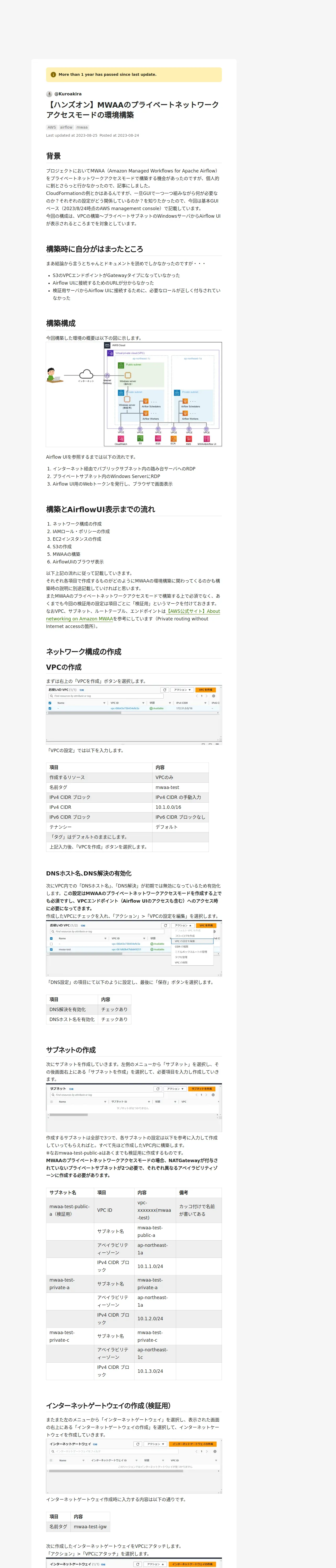This screenshot has width=336, height=1568.
Task: Toggle the select-all checkbox in the VPC (1/1) table
Action: tap(50, 702)
